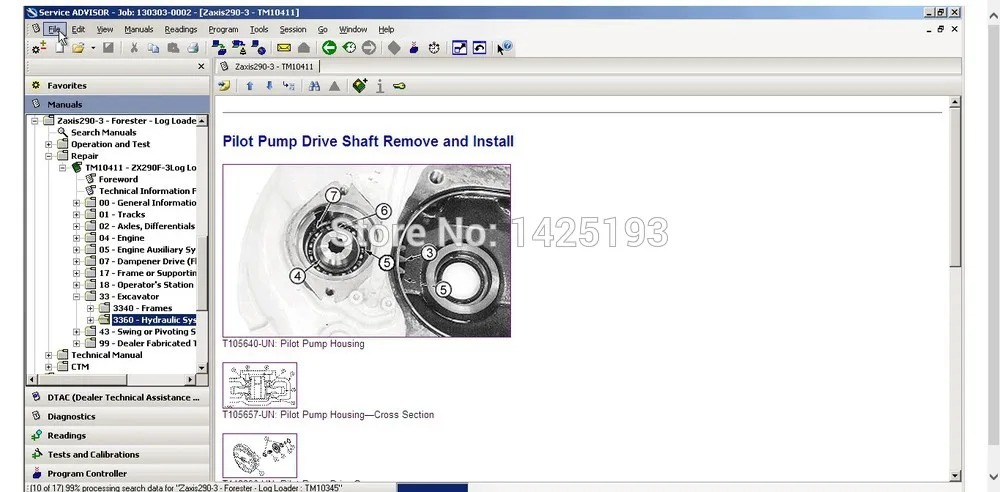Click the grey triangle icon in document toolbar
This screenshot has height=492, width=1000.
pyautogui.click(x=334, y=86)
